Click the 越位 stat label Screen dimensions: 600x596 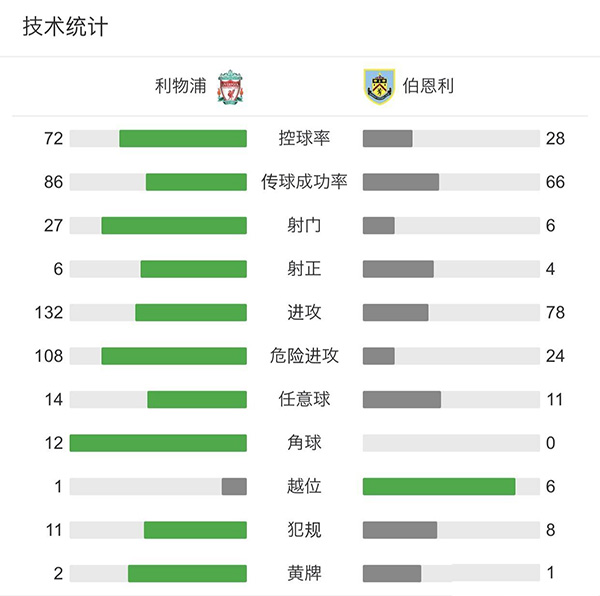(304, 486)
